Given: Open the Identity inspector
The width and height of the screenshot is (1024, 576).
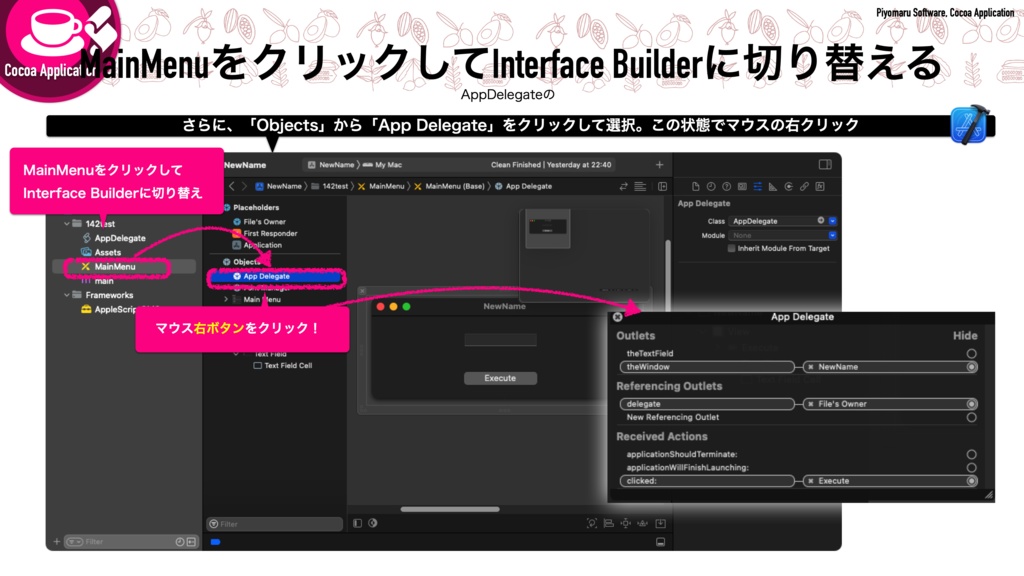Looking at the screenshot, I should tap(741, 187).
